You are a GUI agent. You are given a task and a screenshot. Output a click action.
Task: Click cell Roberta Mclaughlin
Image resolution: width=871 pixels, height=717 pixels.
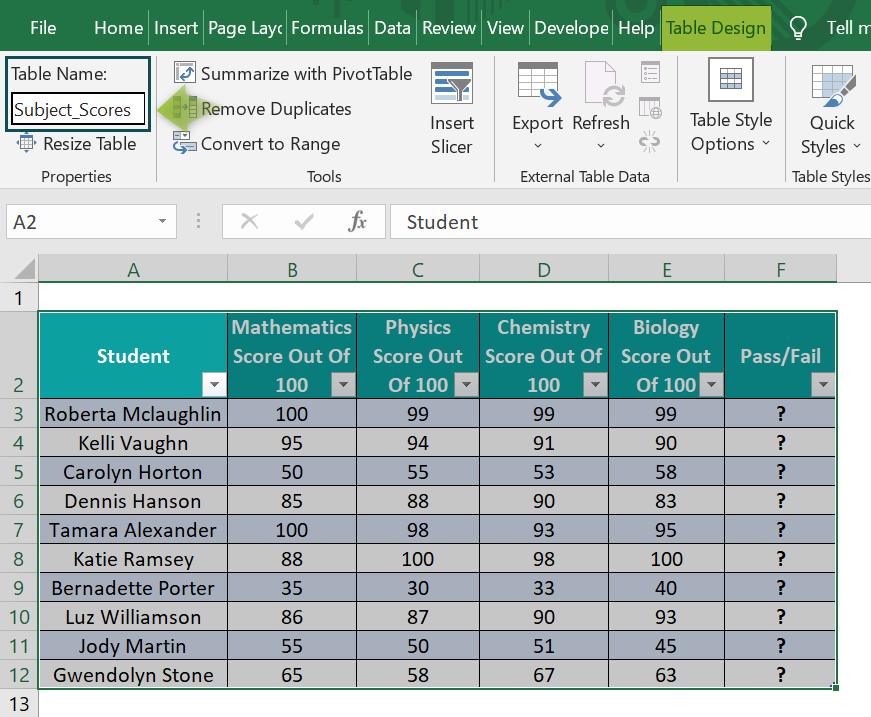click(x=133, y=414)
